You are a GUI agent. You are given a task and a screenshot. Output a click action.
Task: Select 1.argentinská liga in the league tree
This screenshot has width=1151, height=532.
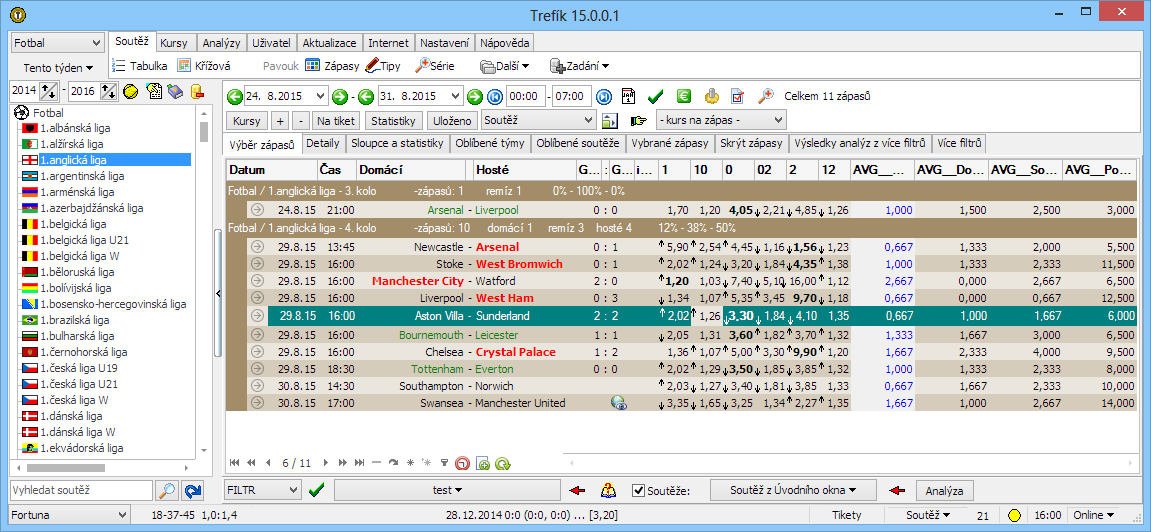(82, 176)
